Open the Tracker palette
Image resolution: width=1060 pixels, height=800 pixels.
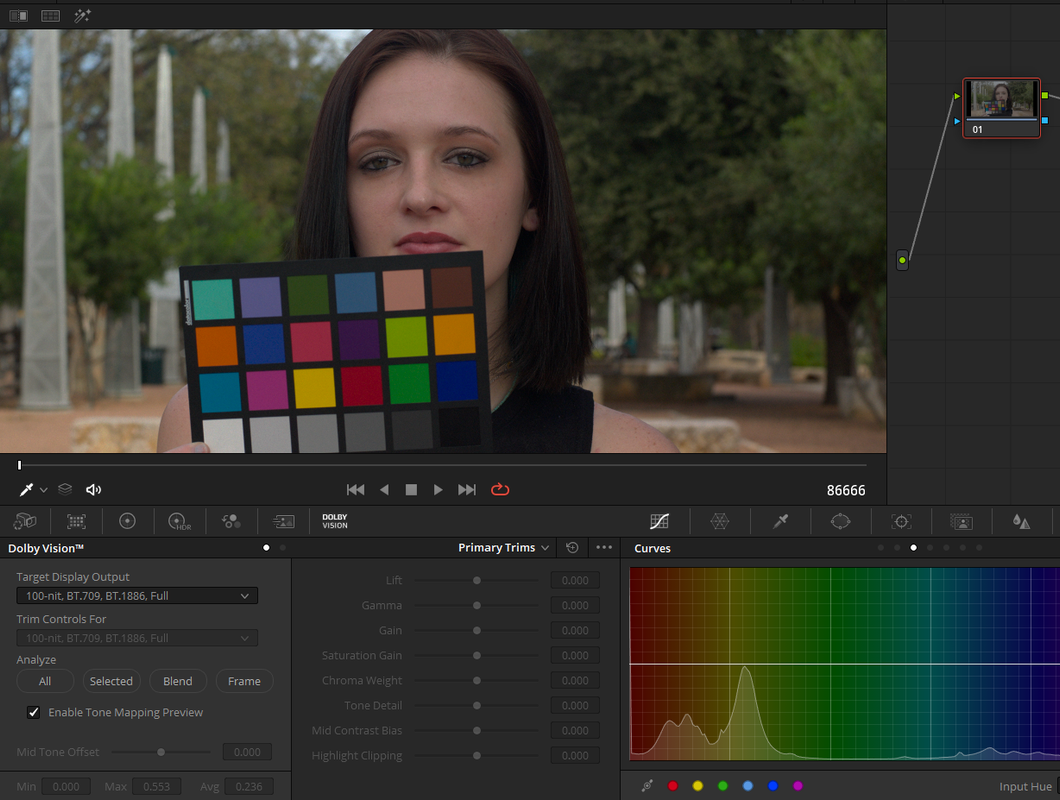901,521
